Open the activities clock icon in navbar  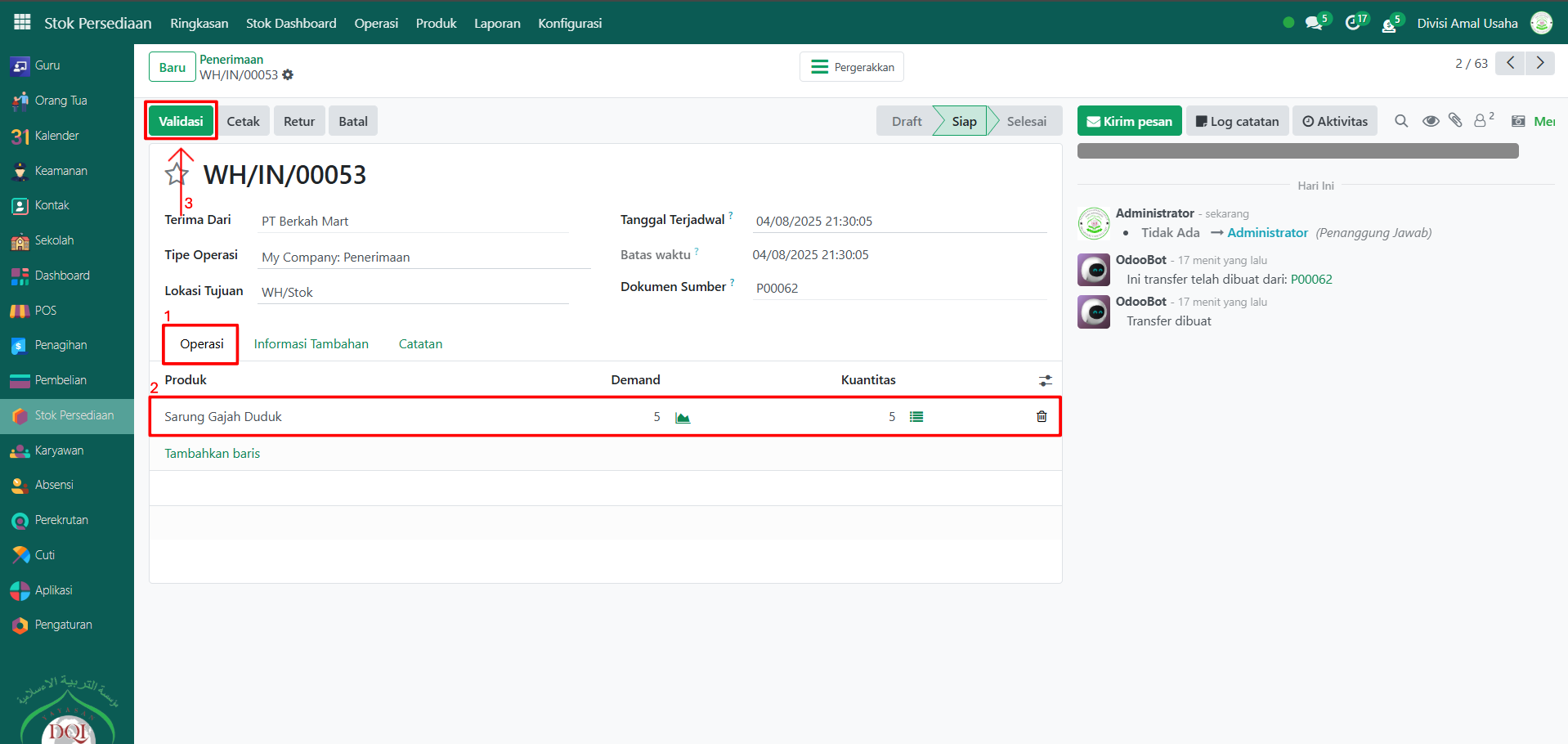1353,23
